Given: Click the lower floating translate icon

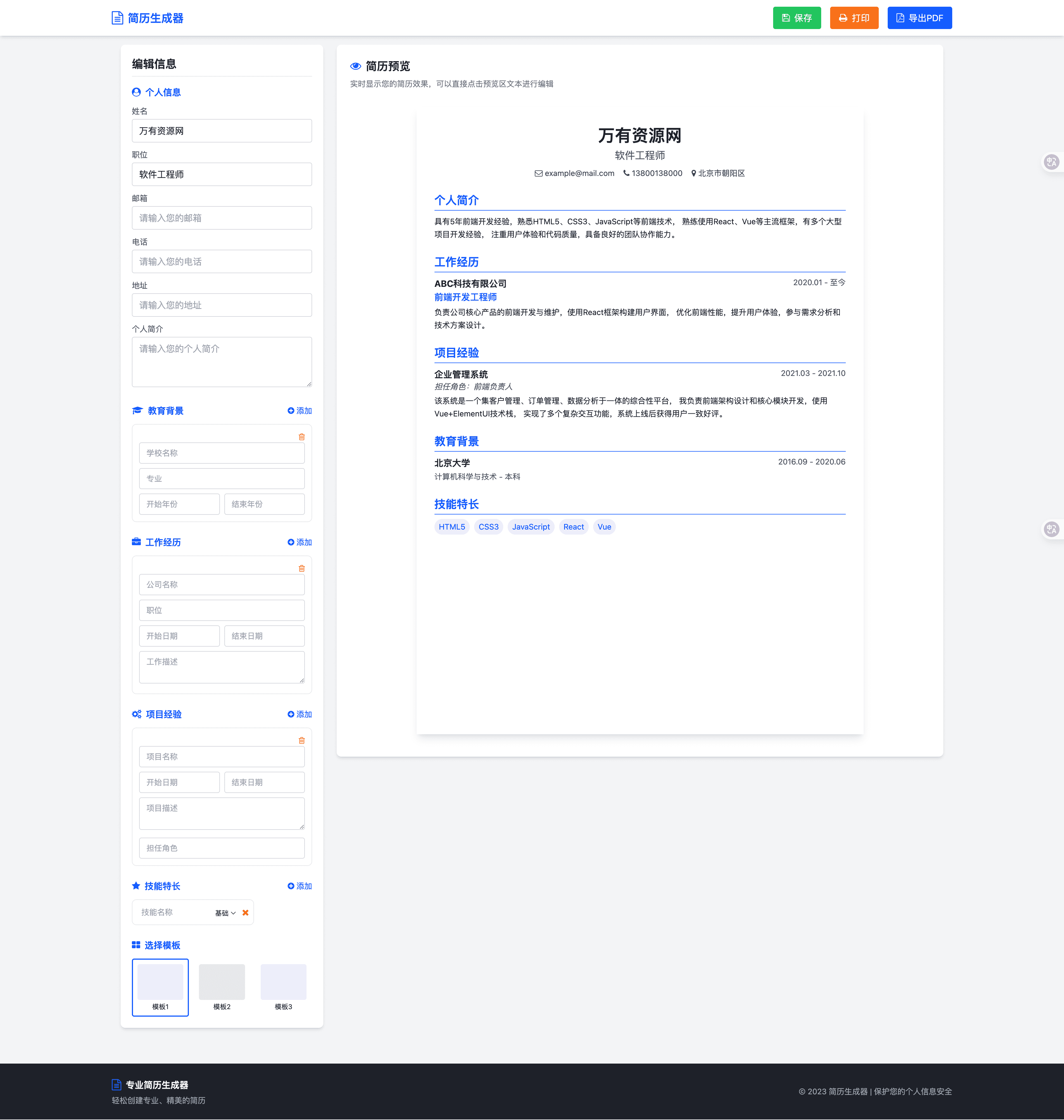Looking at the screenshot, I should coord(1051,529).
